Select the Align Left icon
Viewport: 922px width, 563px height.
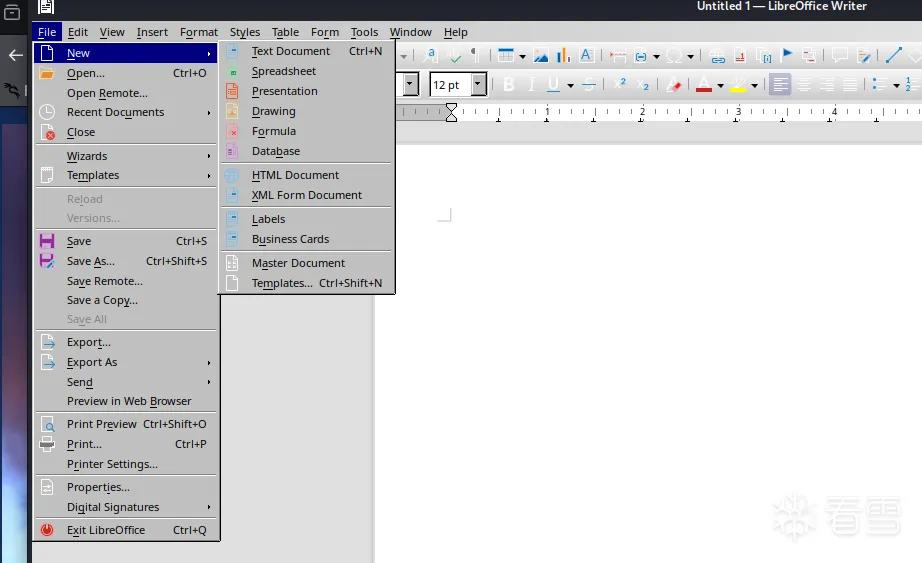[x=780, y=85]
